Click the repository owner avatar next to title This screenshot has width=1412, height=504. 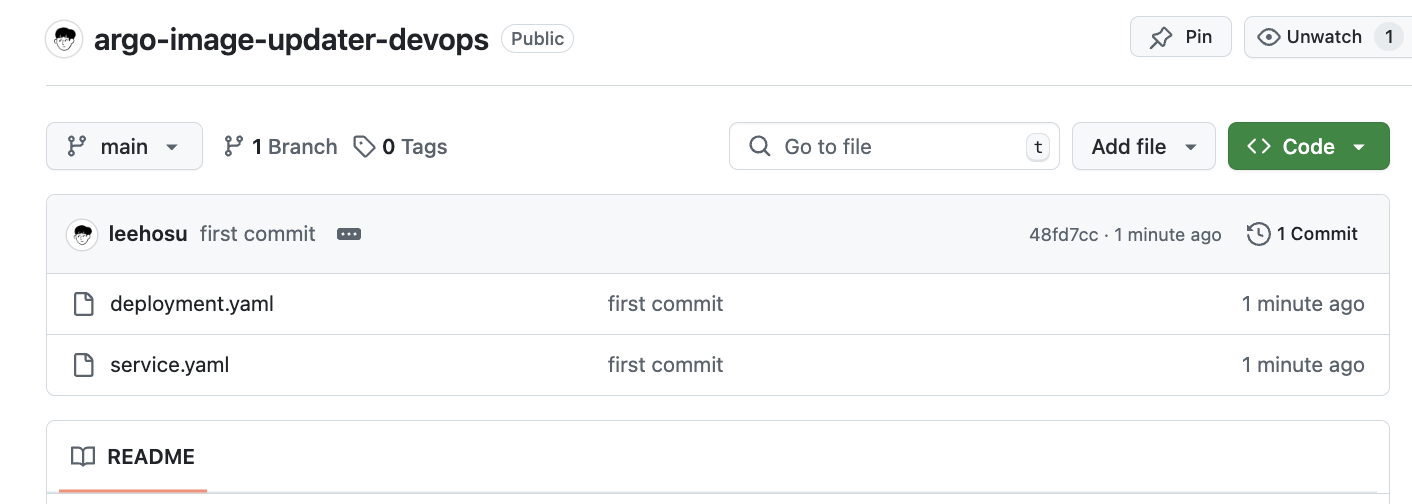65,39
